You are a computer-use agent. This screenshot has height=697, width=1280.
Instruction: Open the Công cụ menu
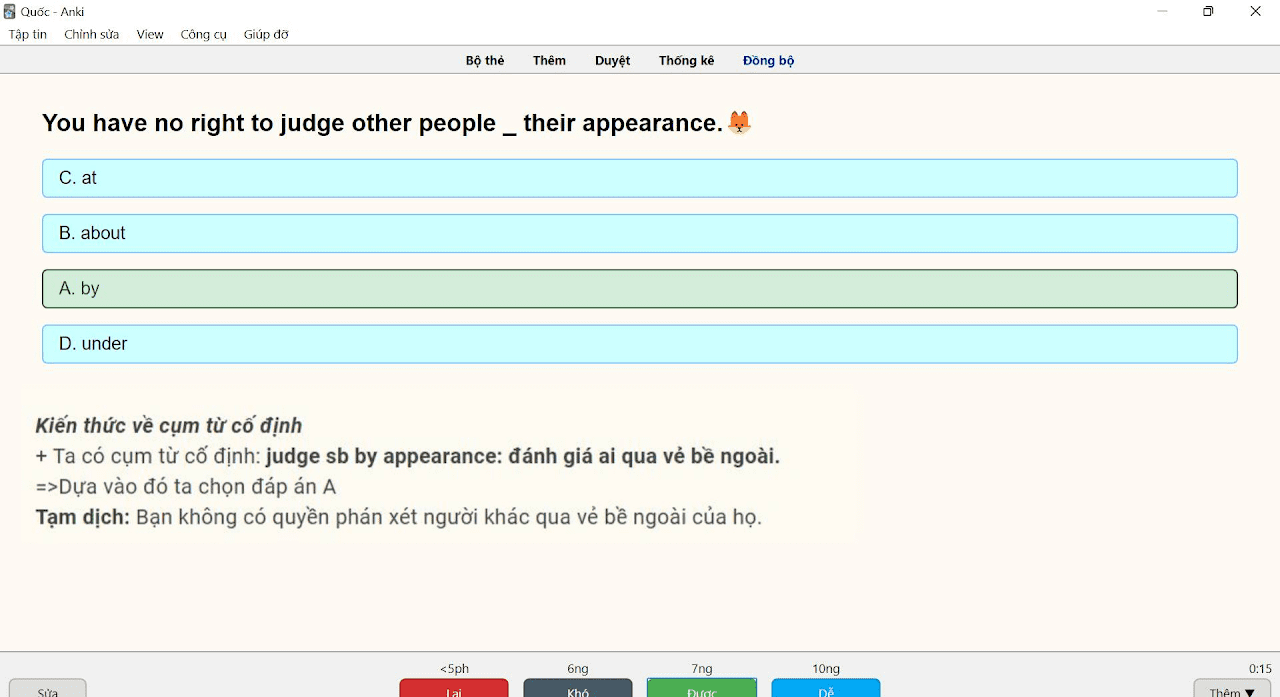(204, 34)
